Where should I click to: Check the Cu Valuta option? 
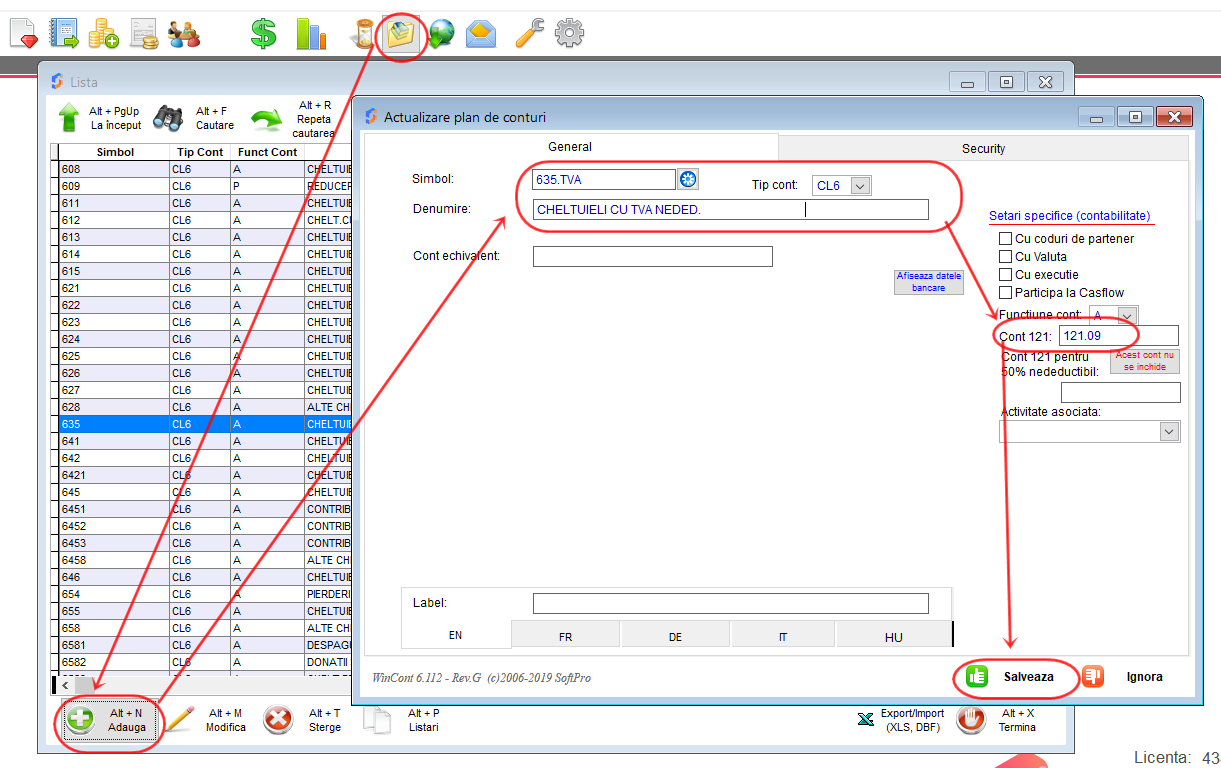tap(1006, 257)
